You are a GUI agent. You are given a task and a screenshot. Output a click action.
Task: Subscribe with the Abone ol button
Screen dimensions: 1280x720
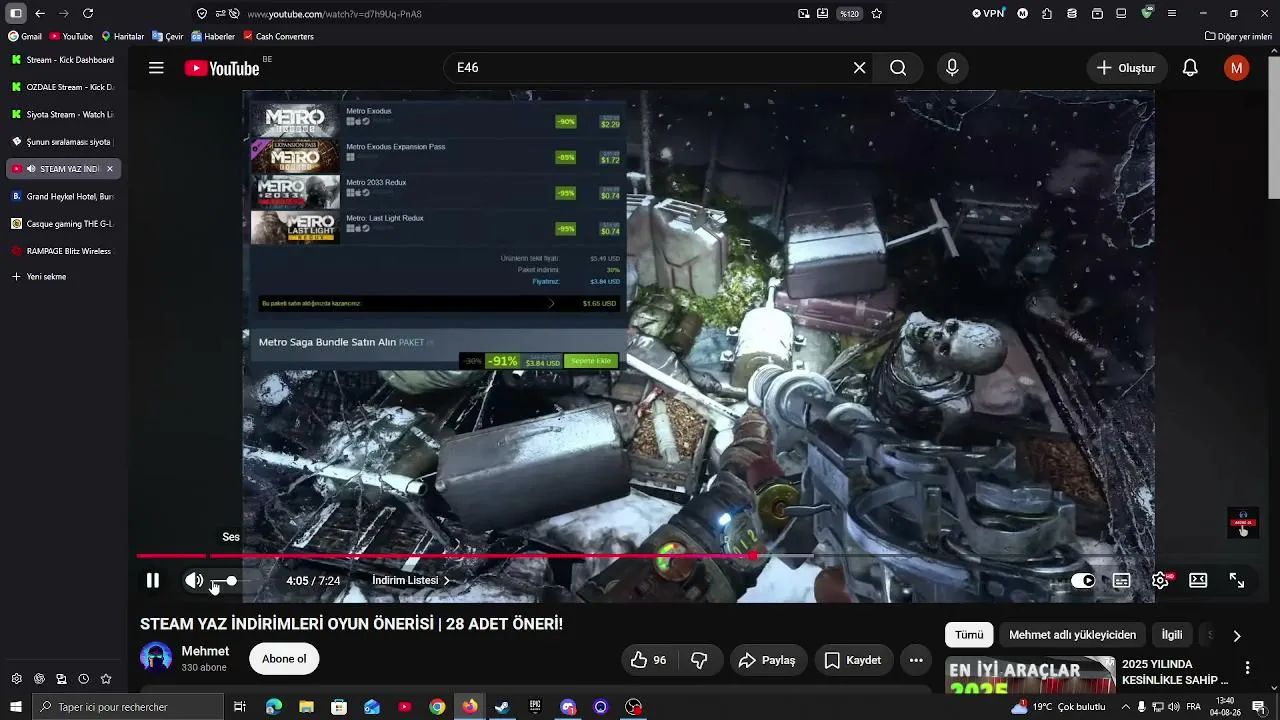[x=284, y=659]
